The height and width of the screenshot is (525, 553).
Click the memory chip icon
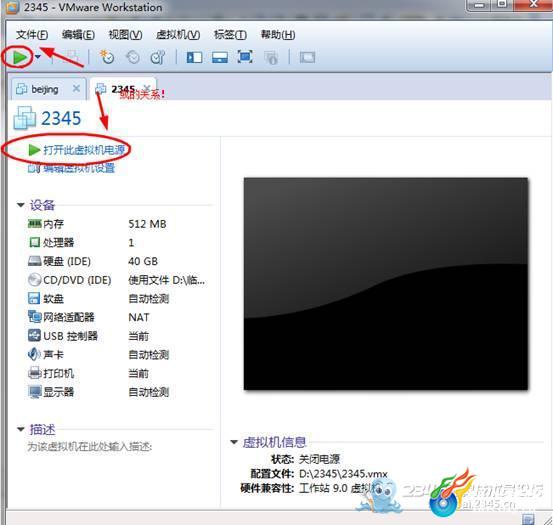[35, 224]
